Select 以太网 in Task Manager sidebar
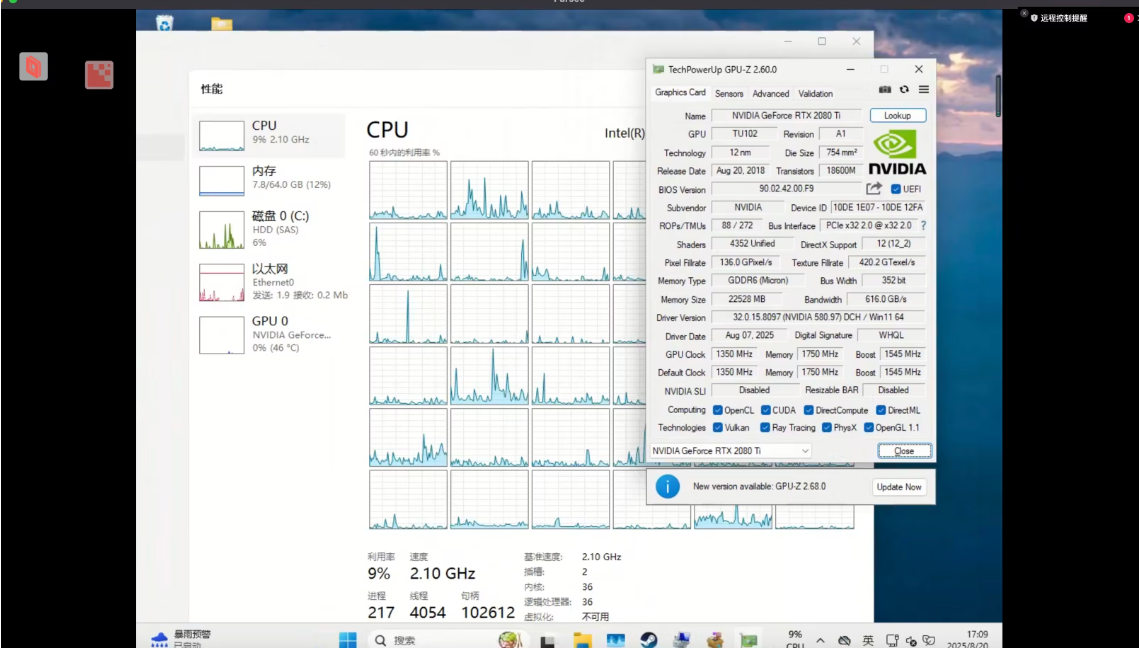Screen dimensions: 1139x649 (269, 282)
